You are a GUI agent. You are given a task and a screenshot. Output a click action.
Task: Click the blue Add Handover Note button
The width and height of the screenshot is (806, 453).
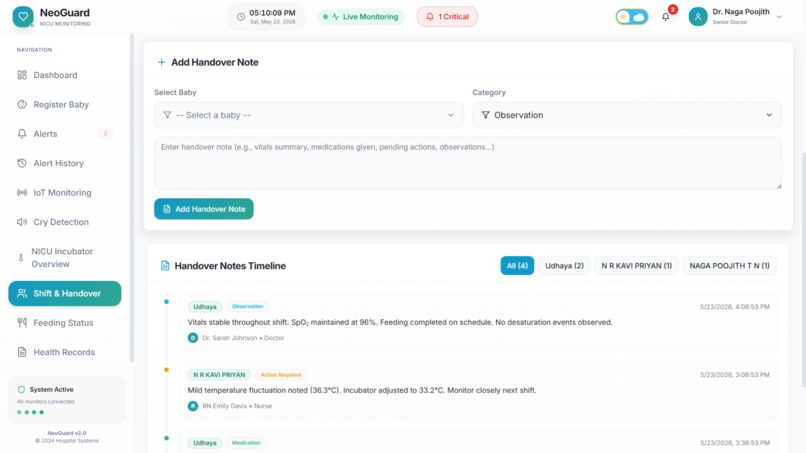(204, 209)
